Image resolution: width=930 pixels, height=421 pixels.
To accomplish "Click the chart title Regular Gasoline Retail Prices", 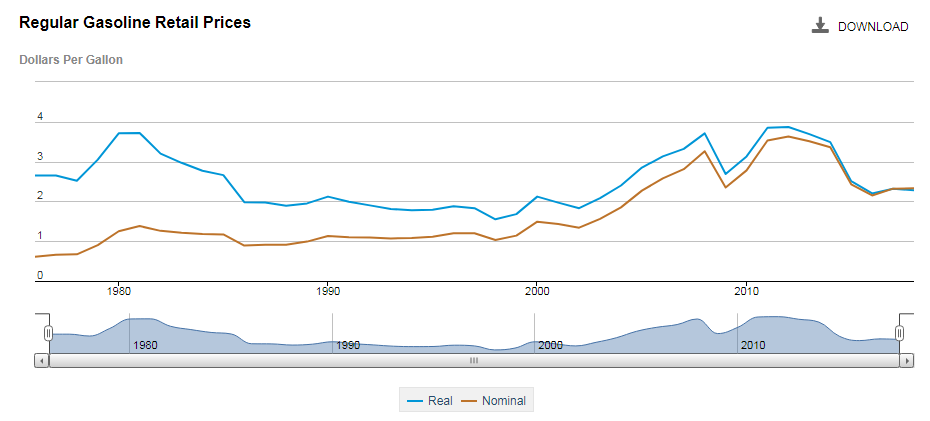I will pyautogui.click(x=135, y=22).
